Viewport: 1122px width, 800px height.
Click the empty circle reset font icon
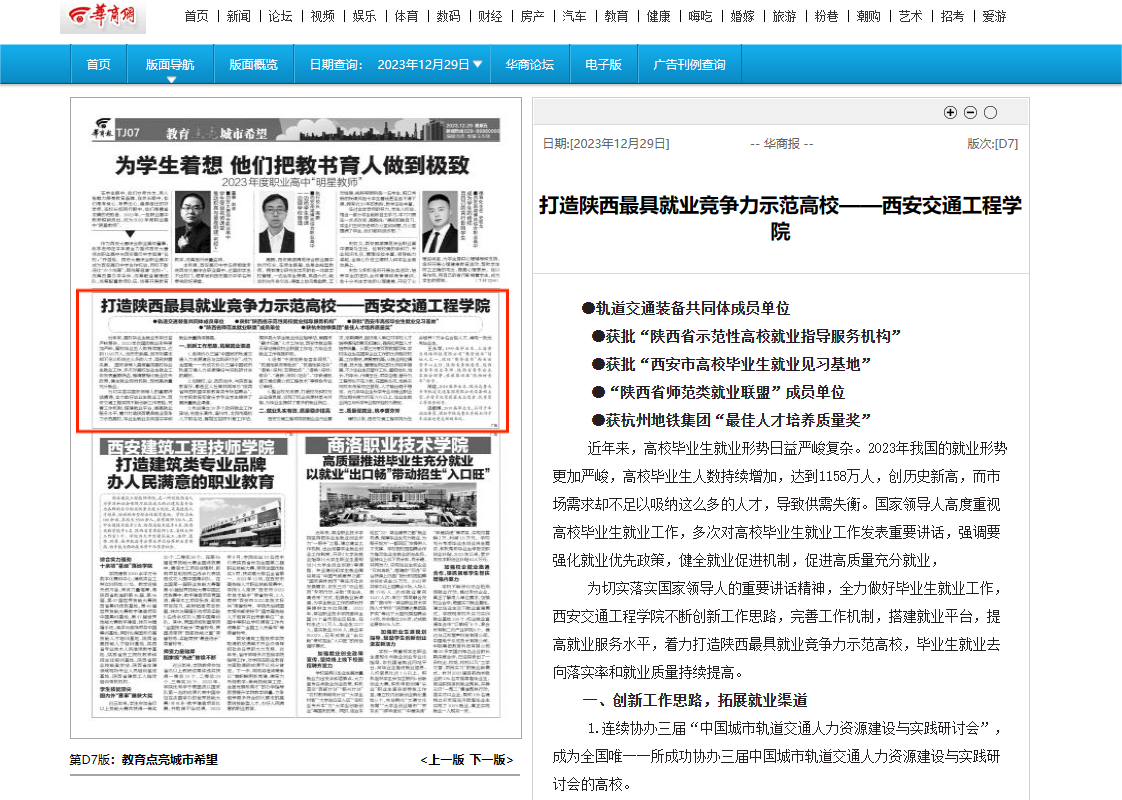[x=990, y=113]
